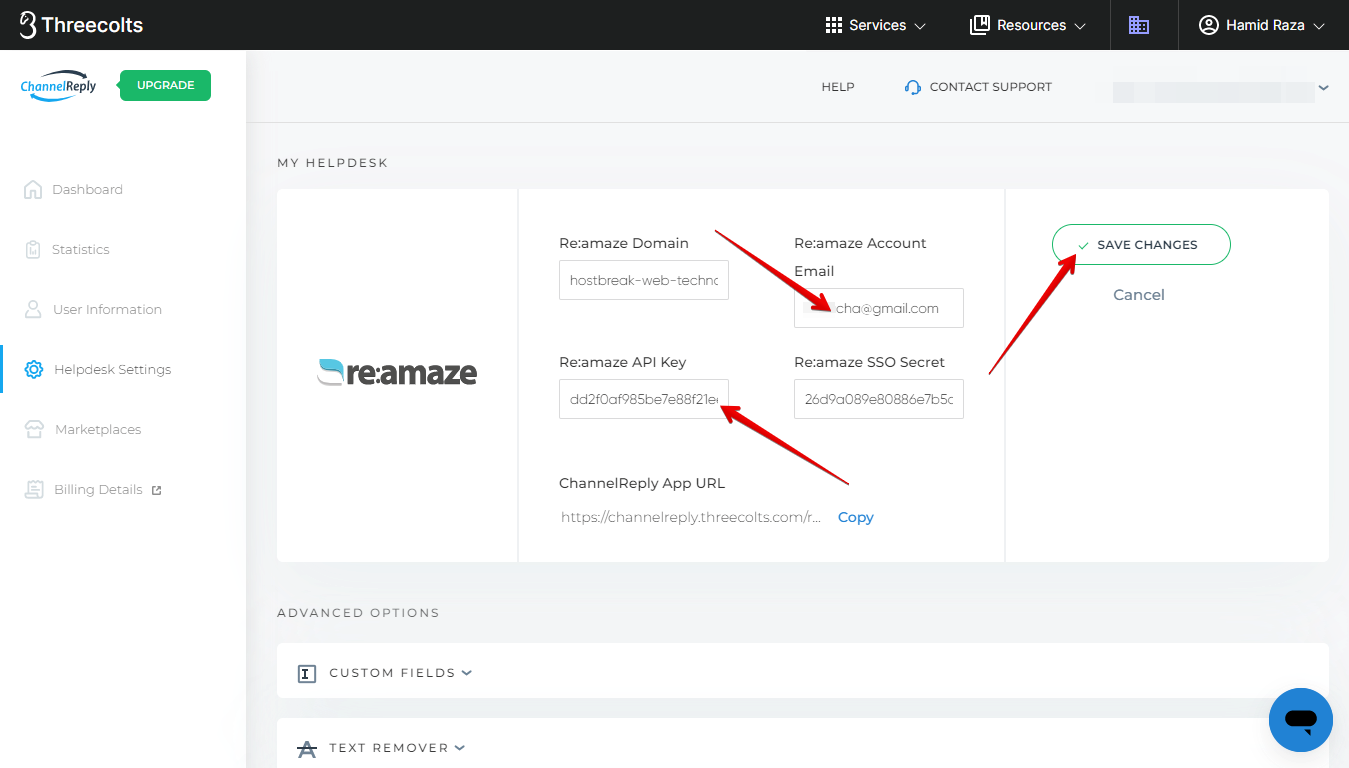Click the ChannelReply logo
The height and width of the screenshot is (768, 1349).
tap(59, 86)
